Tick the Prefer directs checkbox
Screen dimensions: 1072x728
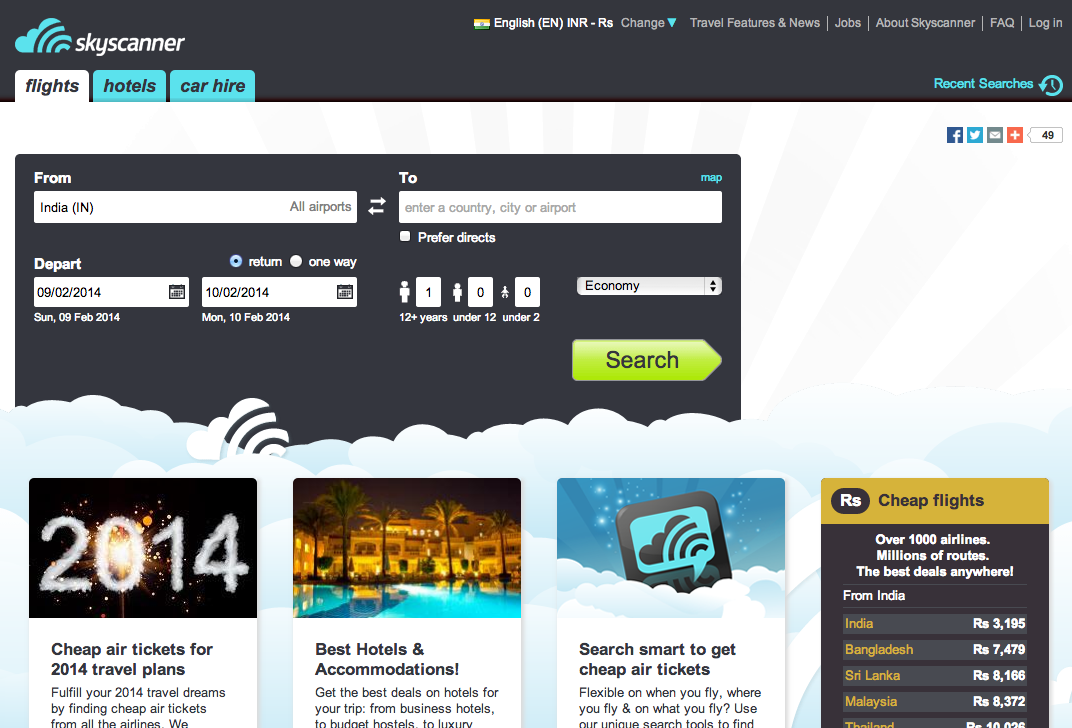click(x=405, y=236)
